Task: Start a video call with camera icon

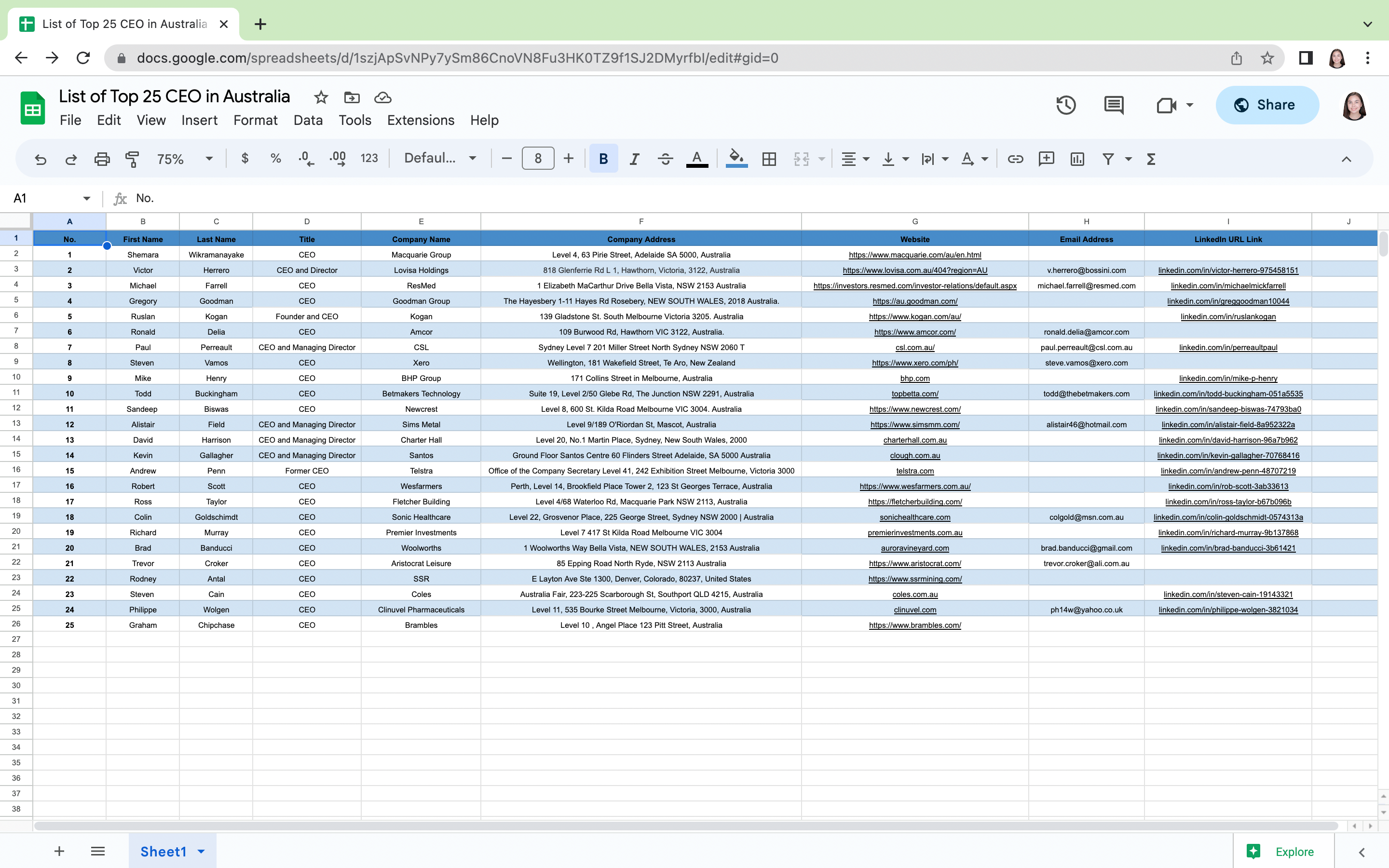Action: pyautogui.click(x=1166, y=105)
